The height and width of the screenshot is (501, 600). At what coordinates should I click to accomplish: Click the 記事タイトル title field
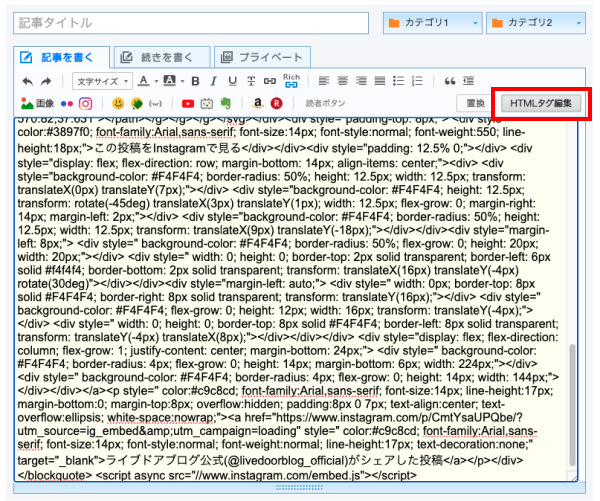pyautogui.click(x=191, y=23)
